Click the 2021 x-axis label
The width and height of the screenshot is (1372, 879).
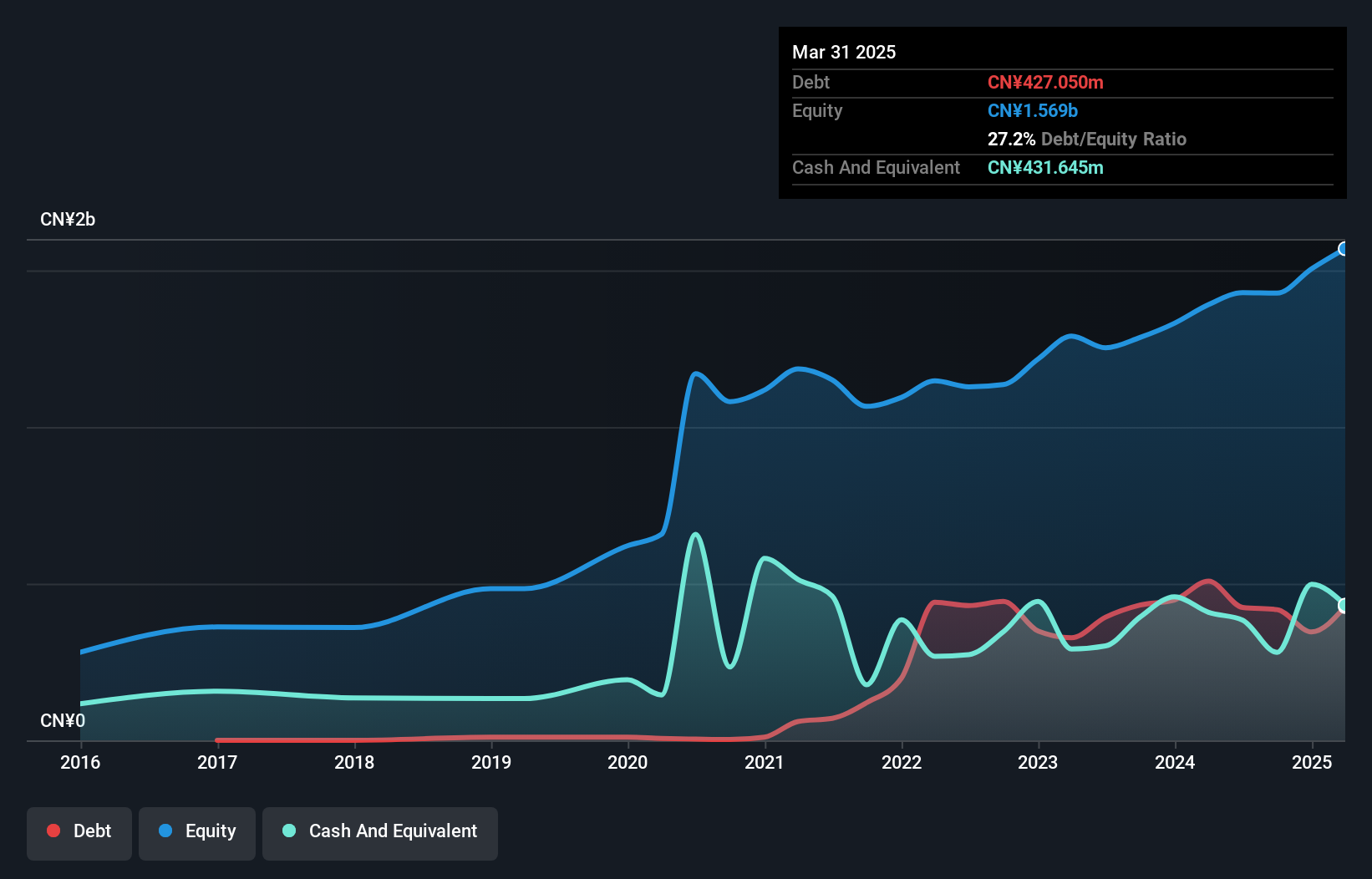[765, 762]
